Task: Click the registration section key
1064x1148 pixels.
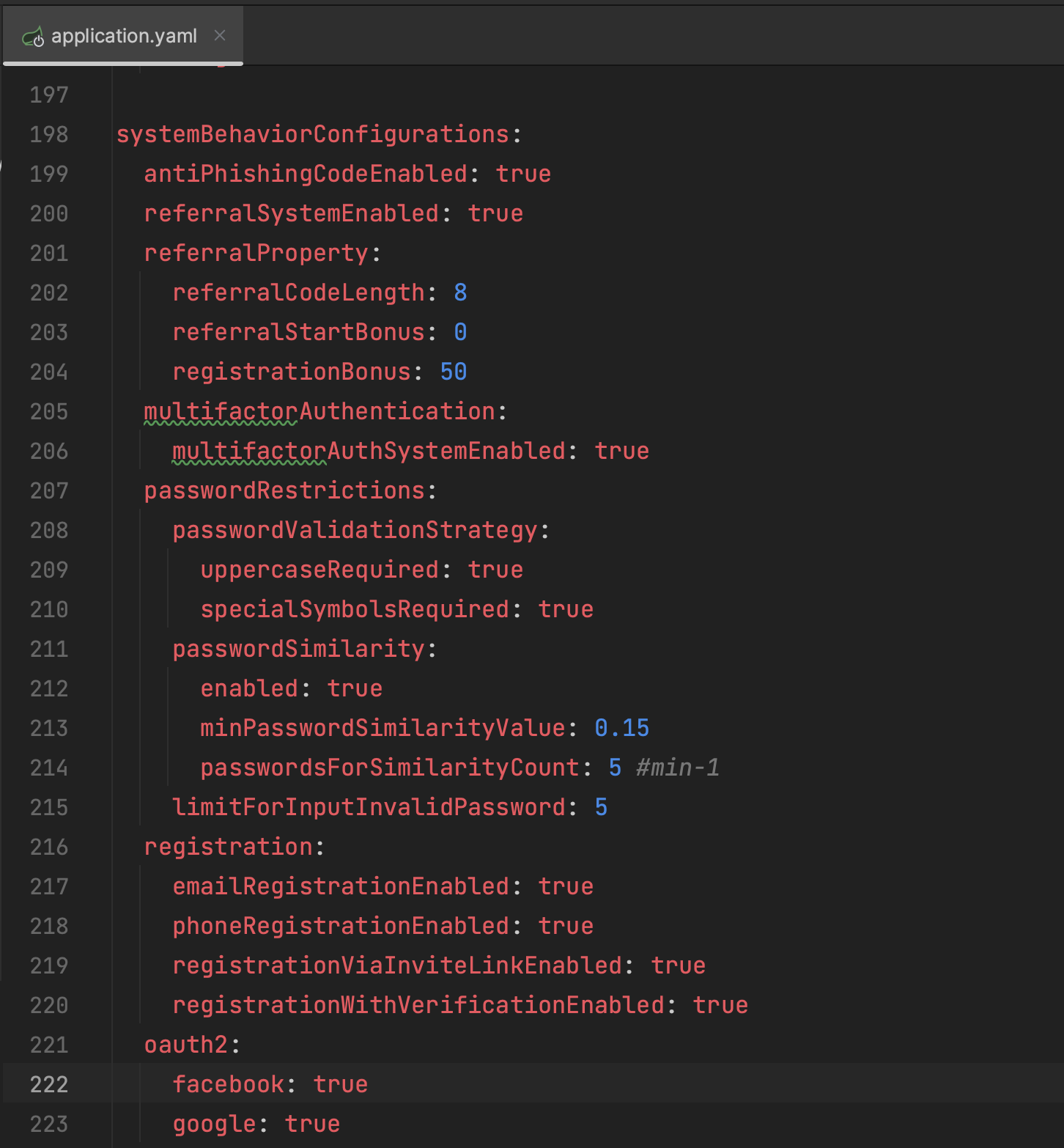Action: point(229,847)
